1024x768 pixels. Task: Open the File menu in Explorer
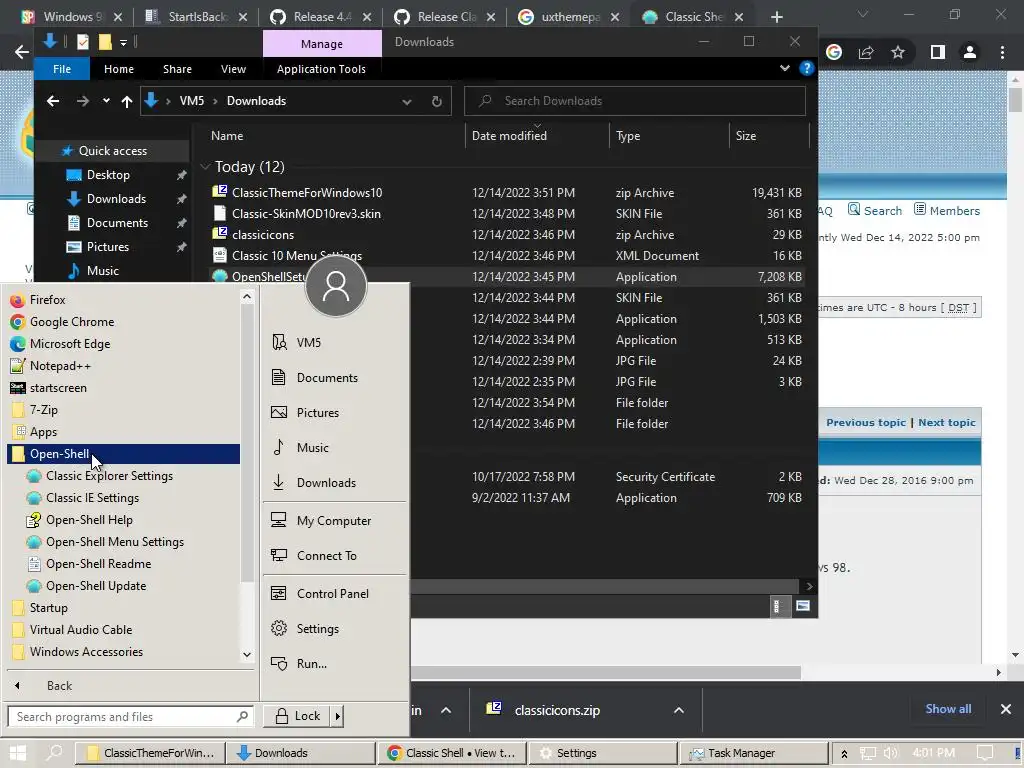point(62,69)
